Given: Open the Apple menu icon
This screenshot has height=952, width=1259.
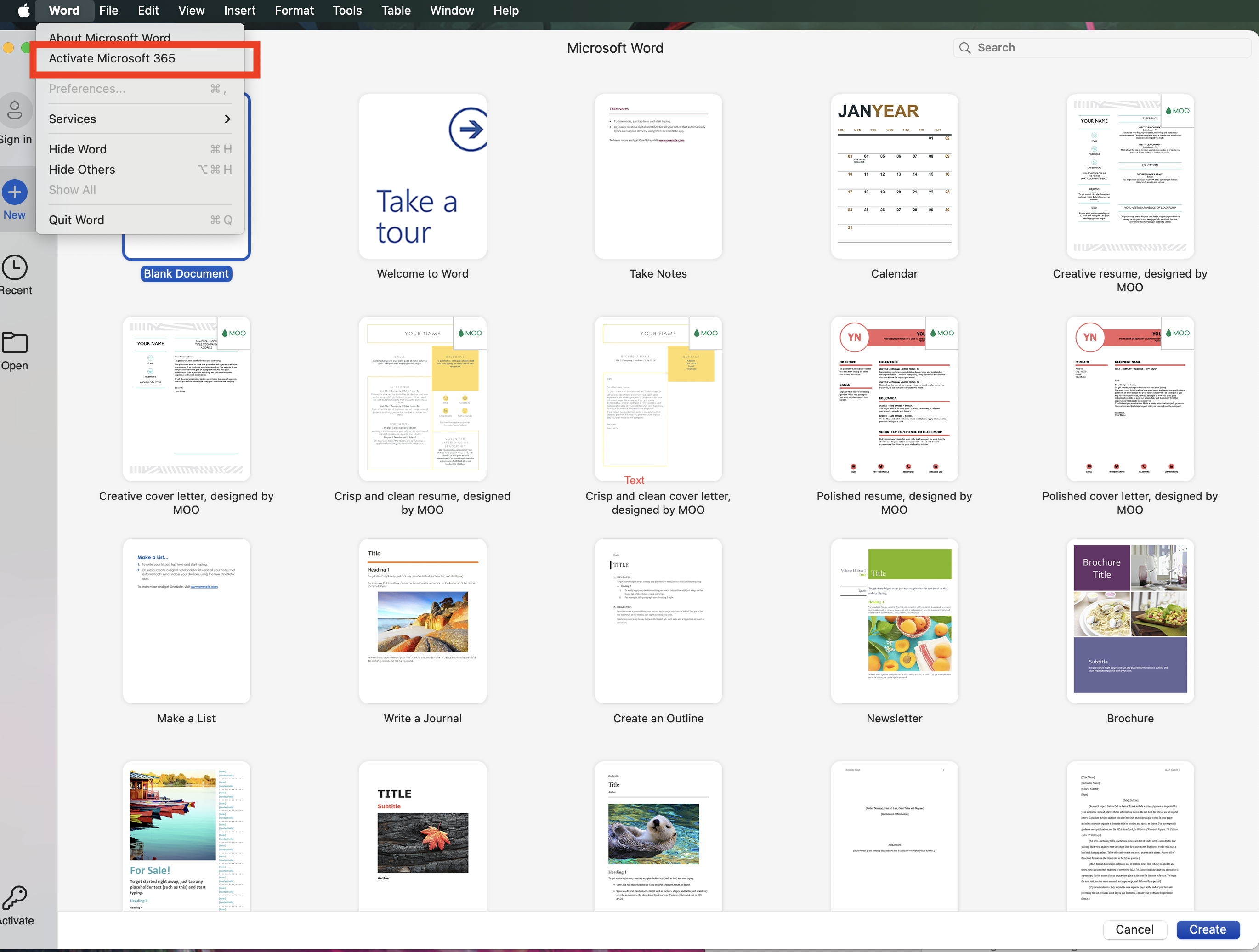Looking at the screenshot, I should coord(23,10).
